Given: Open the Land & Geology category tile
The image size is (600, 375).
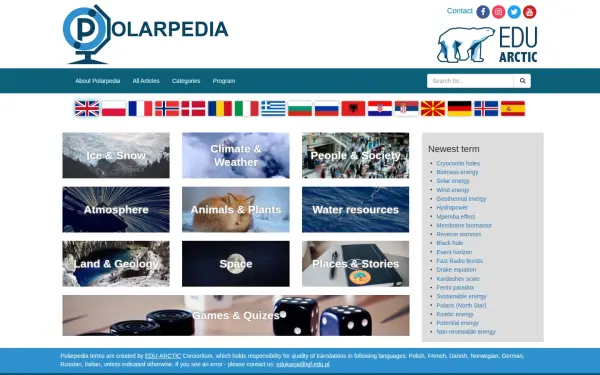Looking at the screenshot, I should point(116,264).
